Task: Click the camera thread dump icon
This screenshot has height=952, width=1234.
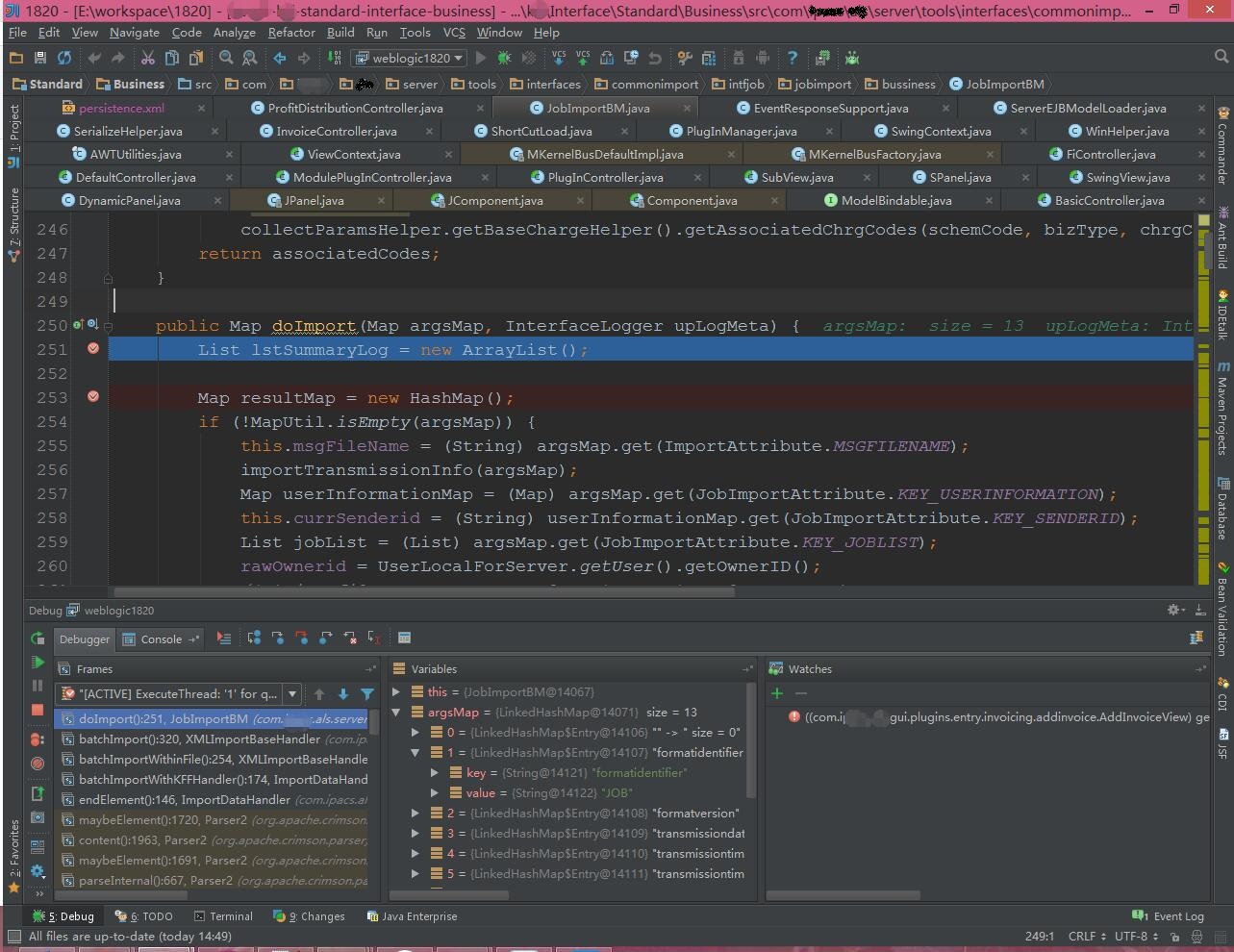Action: (x=38, y=817)
